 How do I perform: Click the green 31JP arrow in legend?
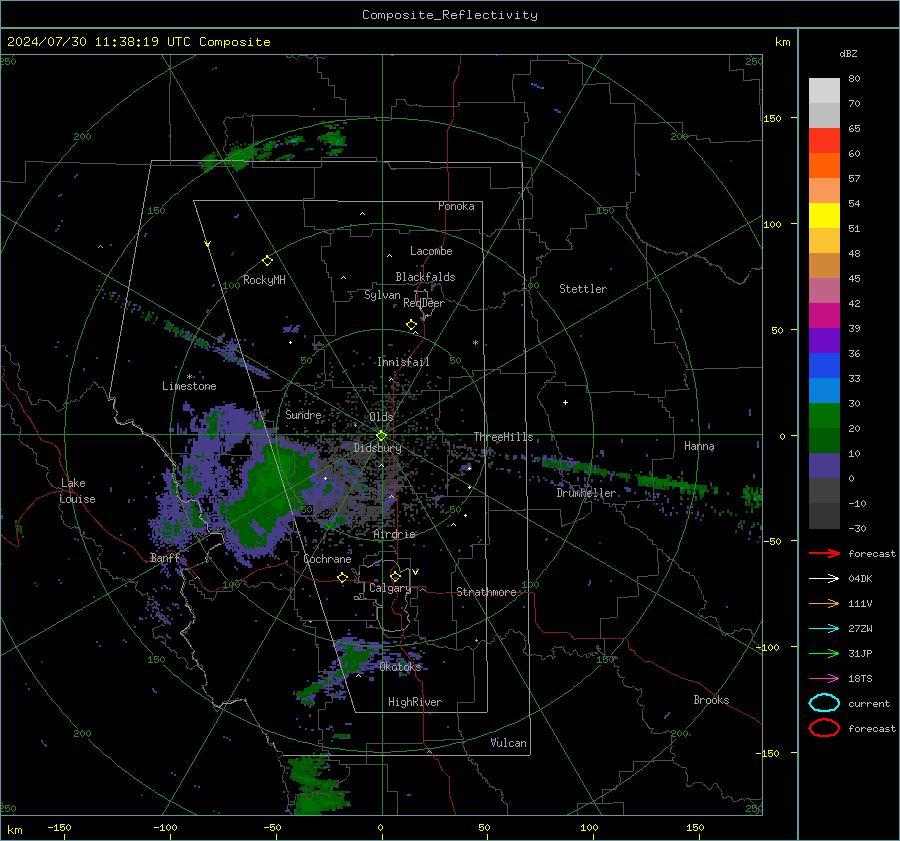[x=824, y=653]
